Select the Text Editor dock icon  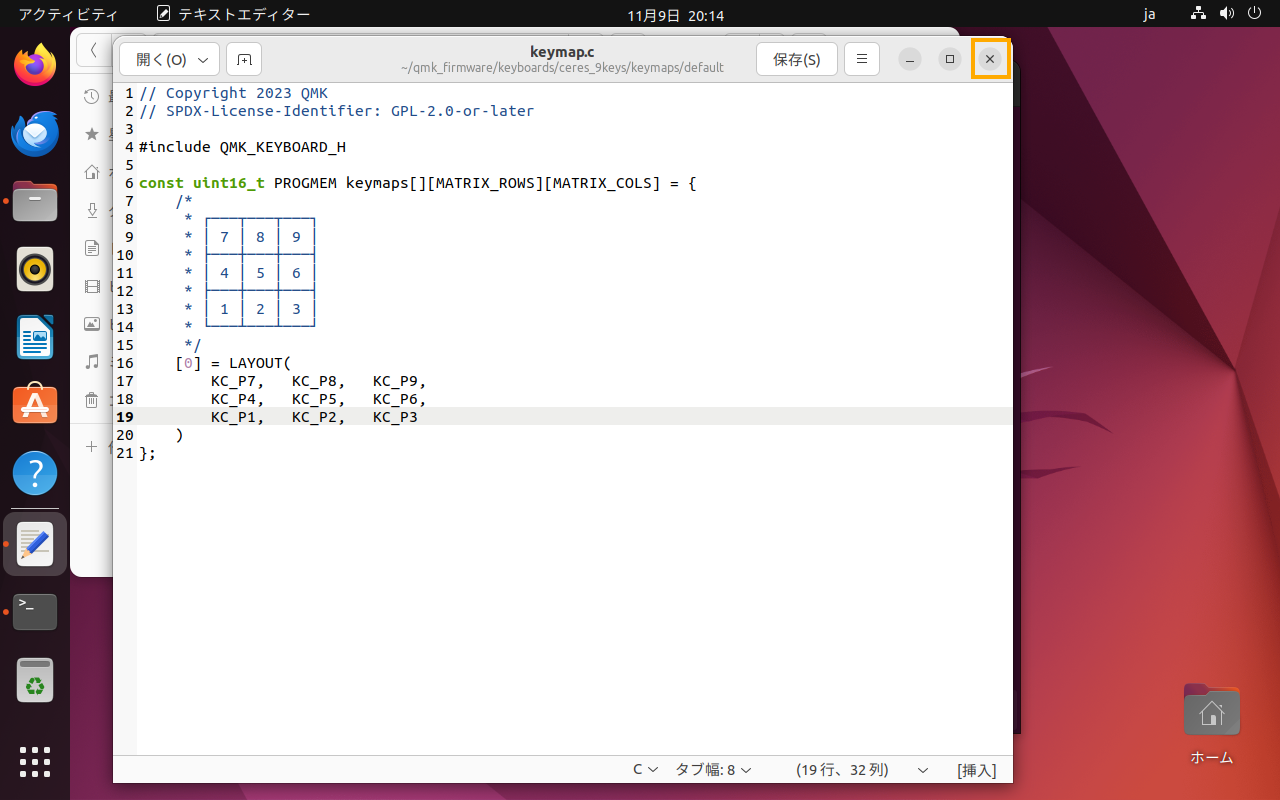[x=35, y=544]
